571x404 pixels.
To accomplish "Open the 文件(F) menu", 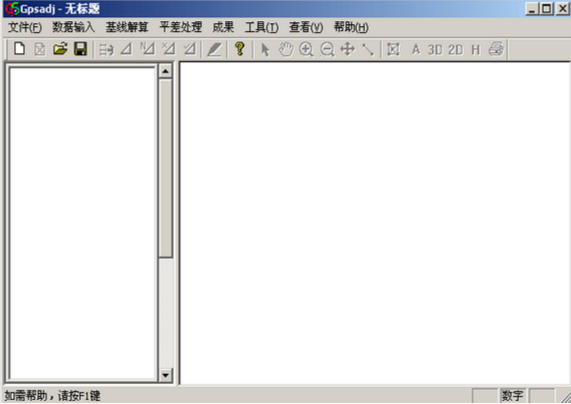I will tap(25, 27).
